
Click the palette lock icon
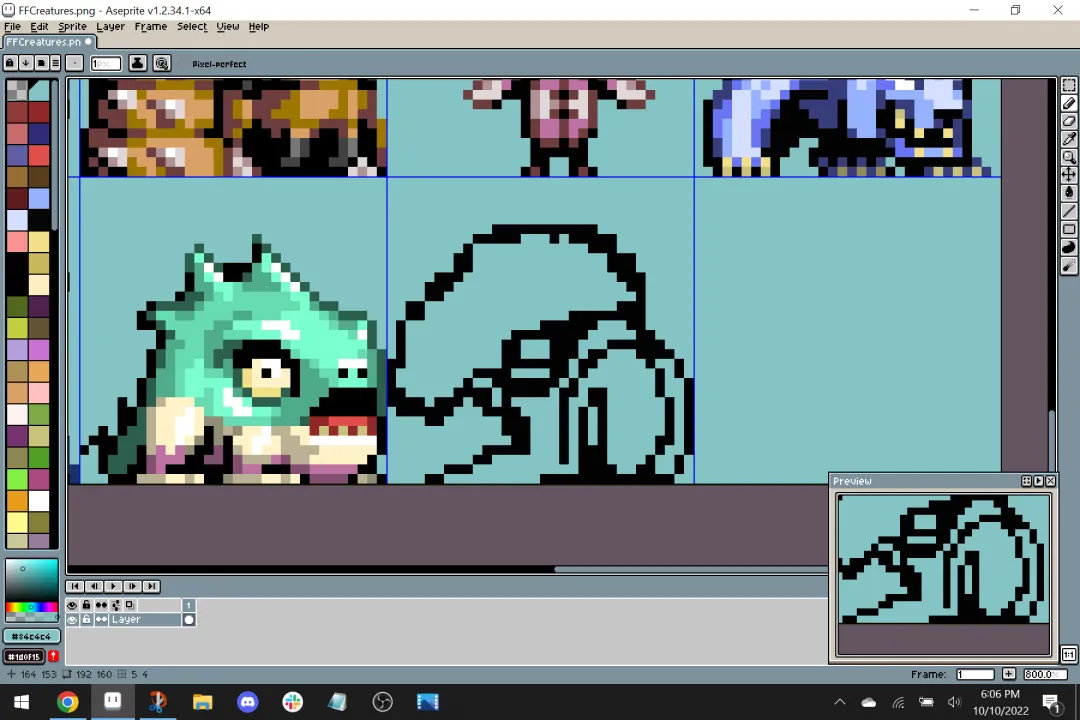tap(10, 63)
